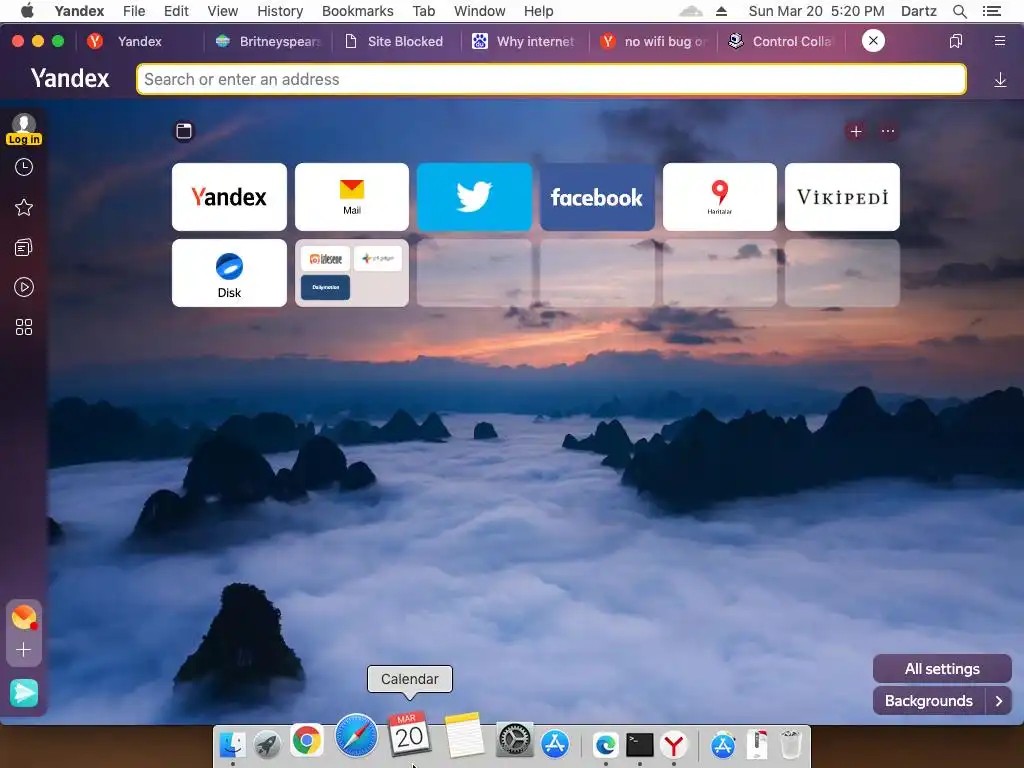Launch Microsoft Edge from the dock

tap(605, 744)
